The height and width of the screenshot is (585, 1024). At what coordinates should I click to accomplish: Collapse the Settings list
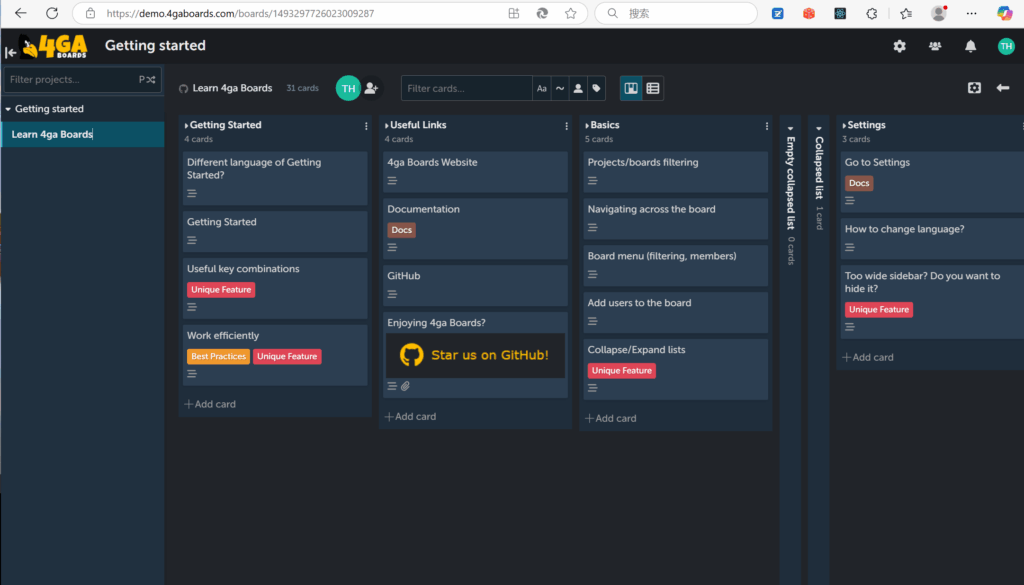tap(844, 125)
